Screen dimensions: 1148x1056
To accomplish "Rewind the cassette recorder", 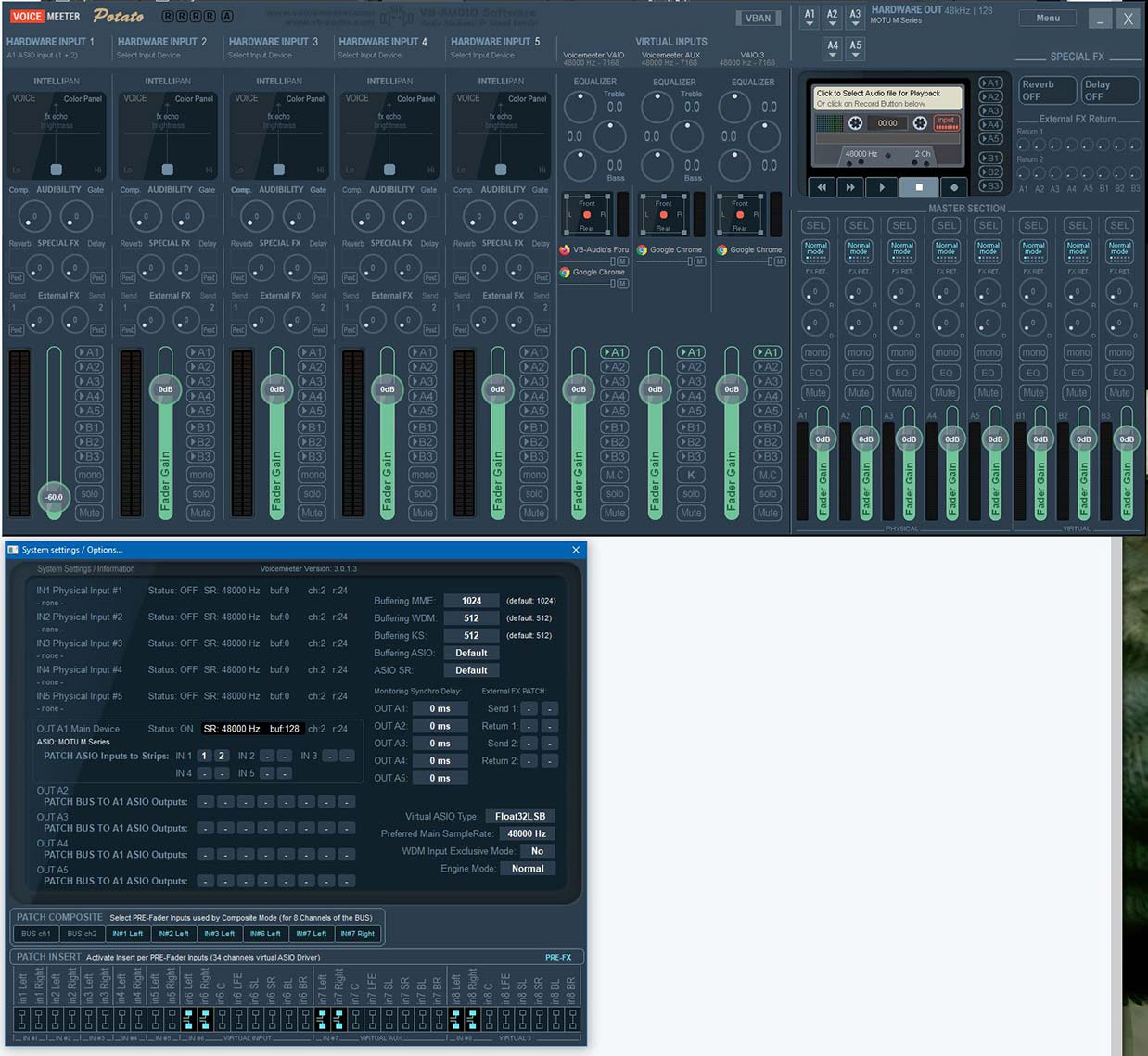I will click(x=821, y=187).
